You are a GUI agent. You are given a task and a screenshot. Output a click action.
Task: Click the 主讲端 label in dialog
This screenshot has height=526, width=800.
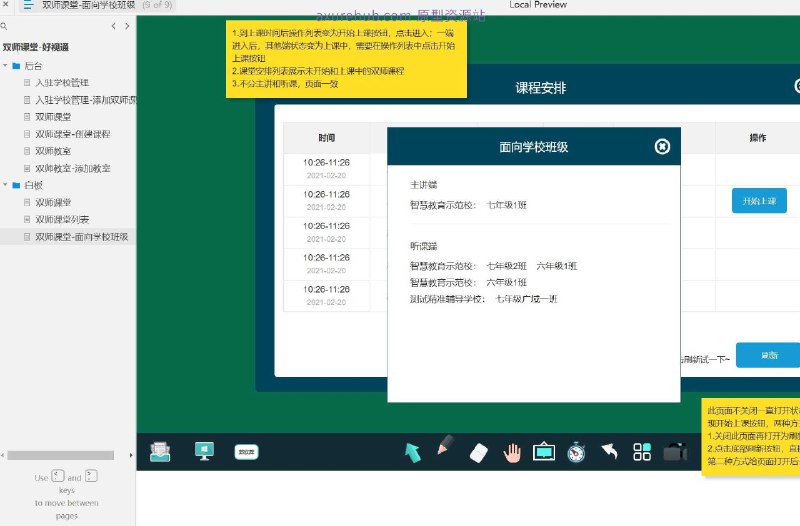pos(423,185)
